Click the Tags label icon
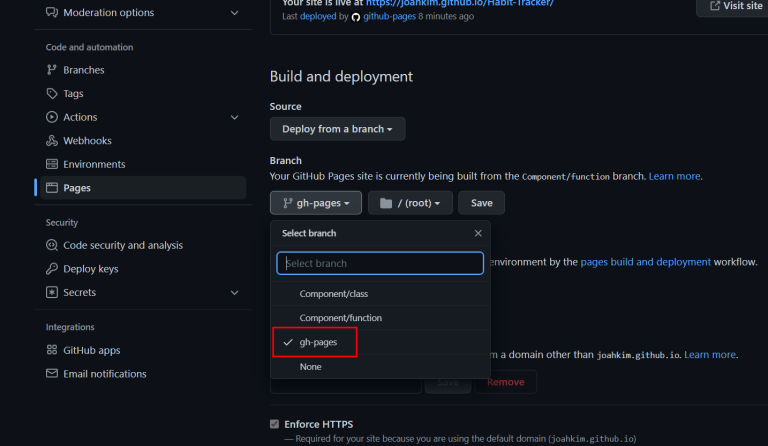 pyautogui.click(x=51, y=93)
